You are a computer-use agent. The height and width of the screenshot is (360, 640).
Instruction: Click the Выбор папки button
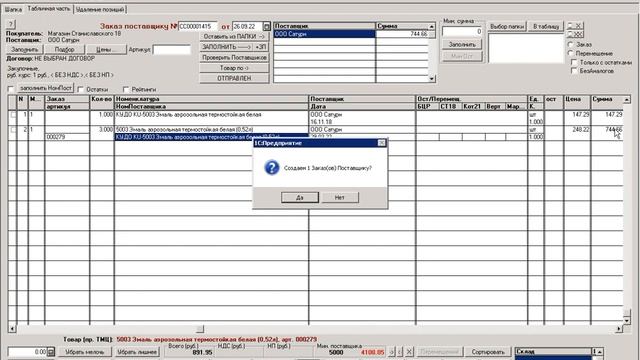[x=507, y=27]
